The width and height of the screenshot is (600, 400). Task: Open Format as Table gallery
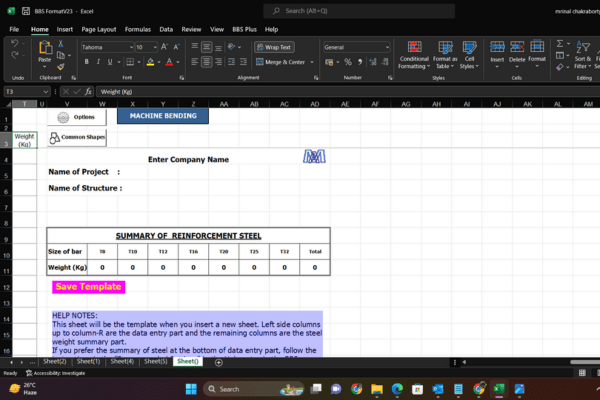445,55
